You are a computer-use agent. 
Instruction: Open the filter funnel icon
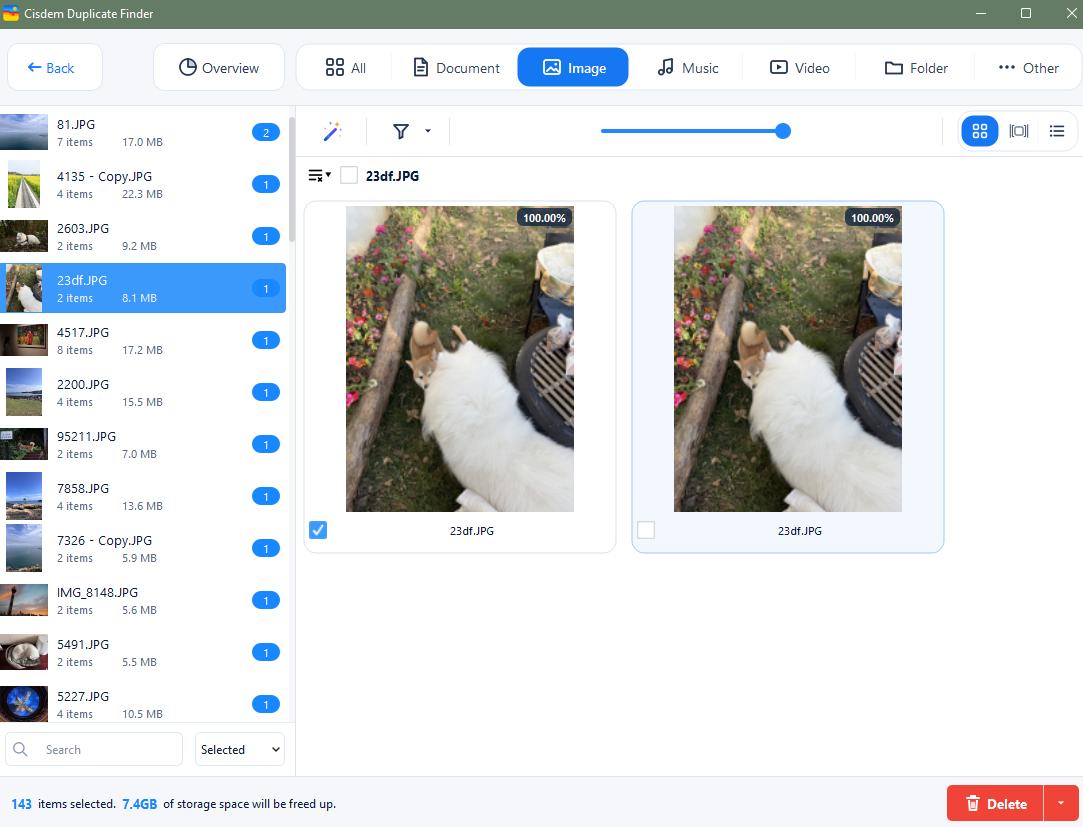[401, 131]
